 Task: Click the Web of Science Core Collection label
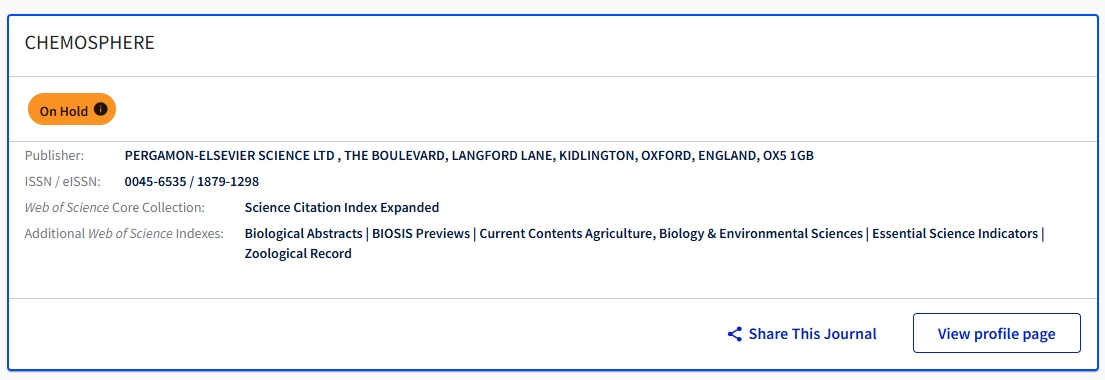click(x=115, y=207)
